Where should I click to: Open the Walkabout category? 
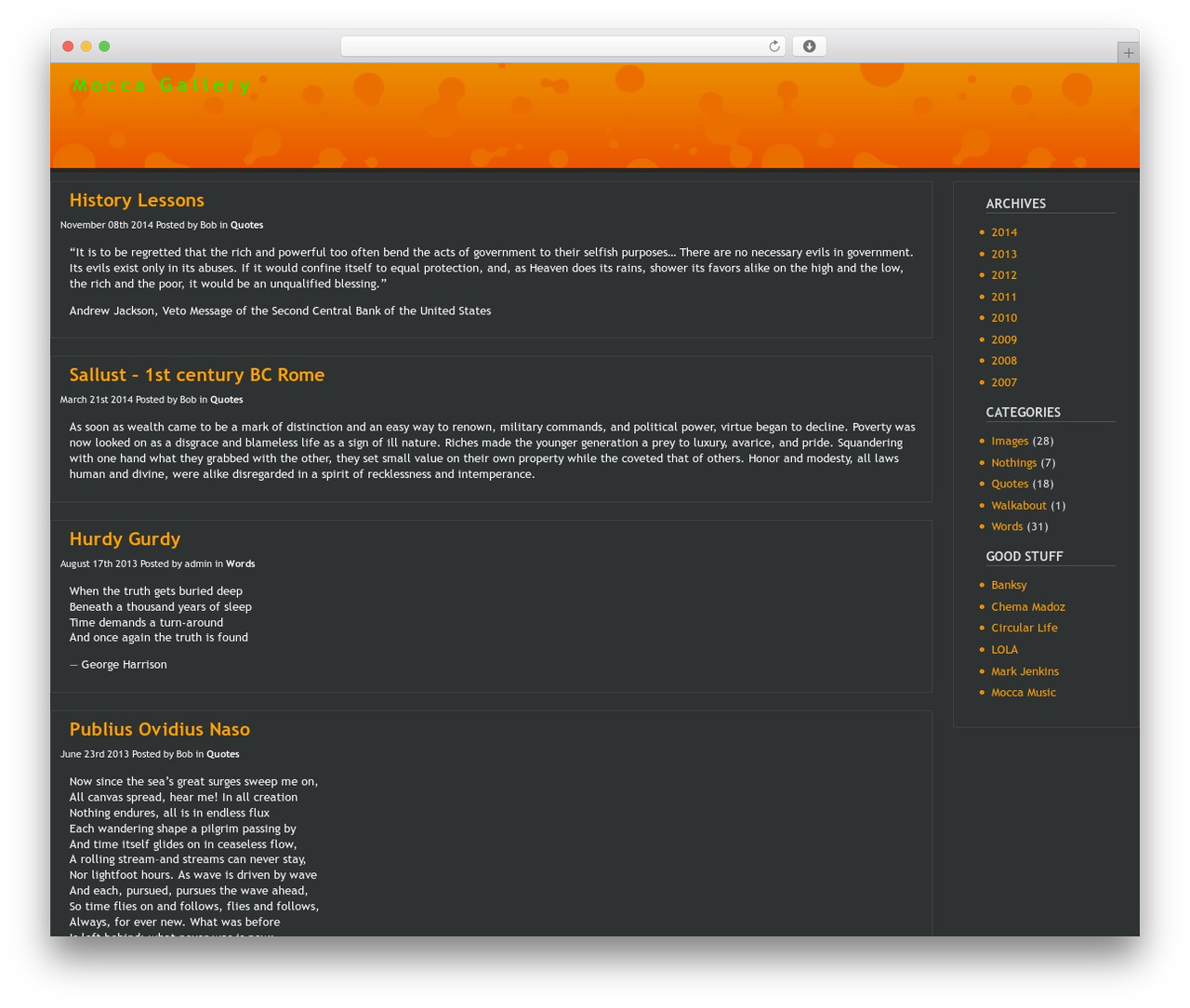tap(1019, 505)
